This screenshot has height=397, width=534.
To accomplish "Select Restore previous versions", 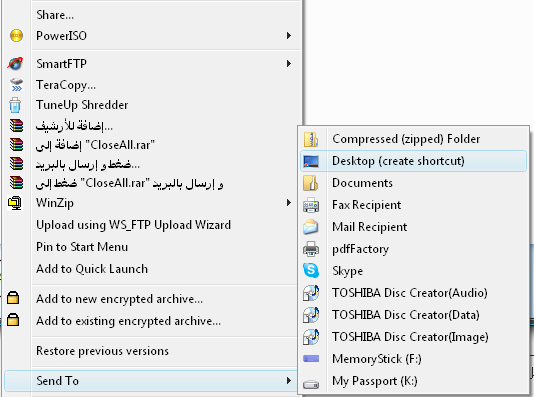I will pyautogui.click(x=103, y=351).
